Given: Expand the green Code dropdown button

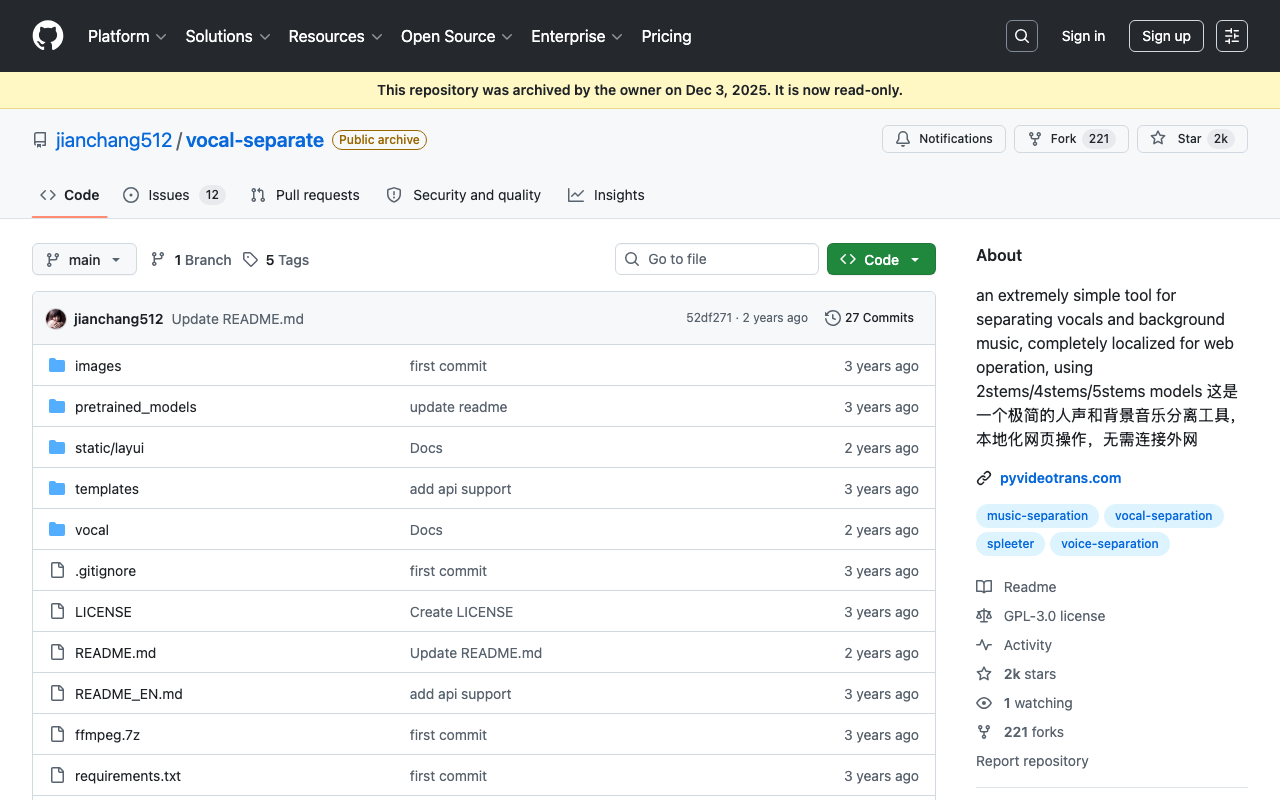Looking at the screenshot, I should click(881, 259).
